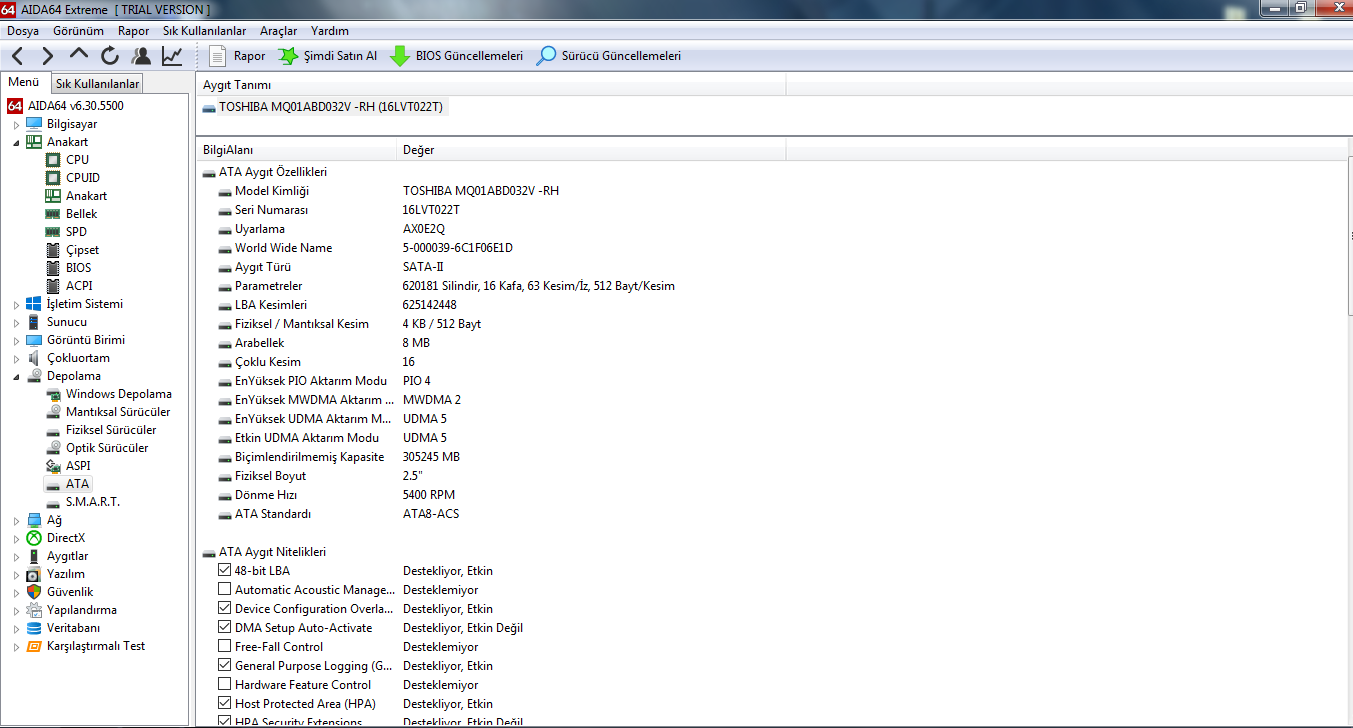Go back with the left arrow toolbar icon

18,56
